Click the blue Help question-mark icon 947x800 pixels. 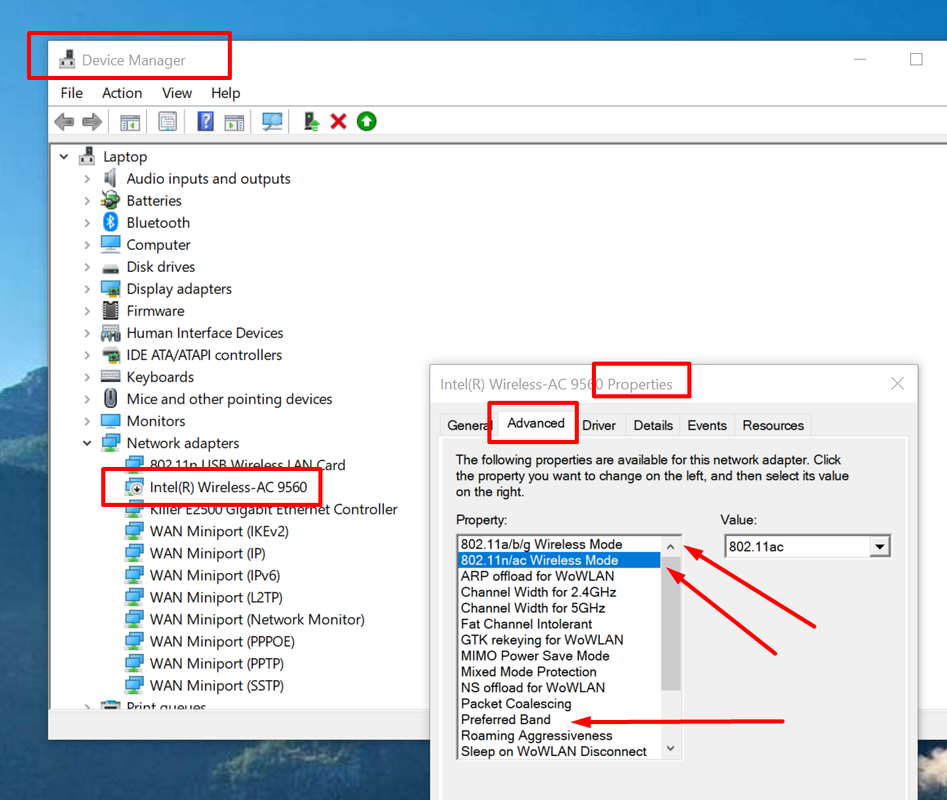pos(205,122)
